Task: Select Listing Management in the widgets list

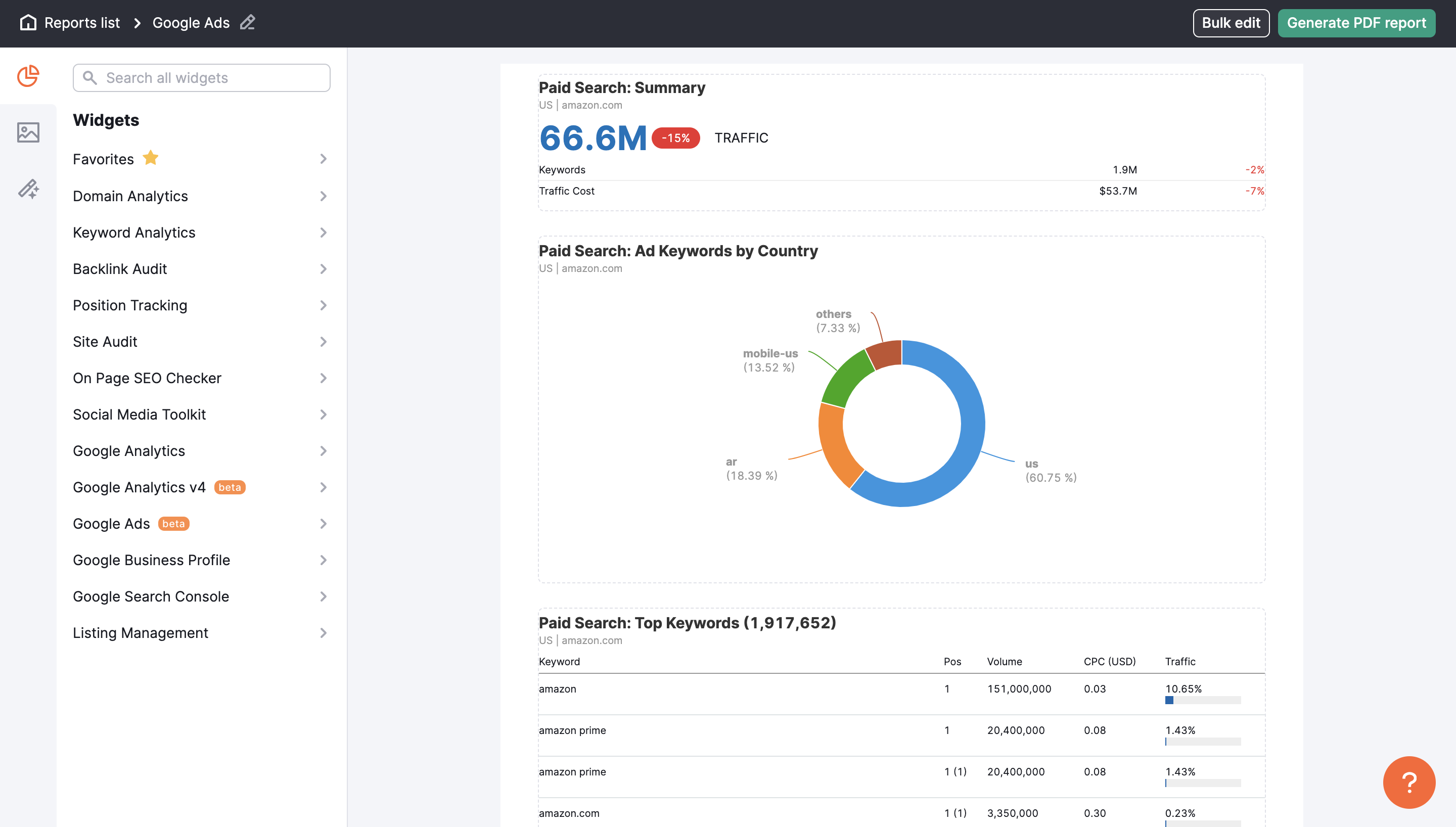Action: point(140,632)
